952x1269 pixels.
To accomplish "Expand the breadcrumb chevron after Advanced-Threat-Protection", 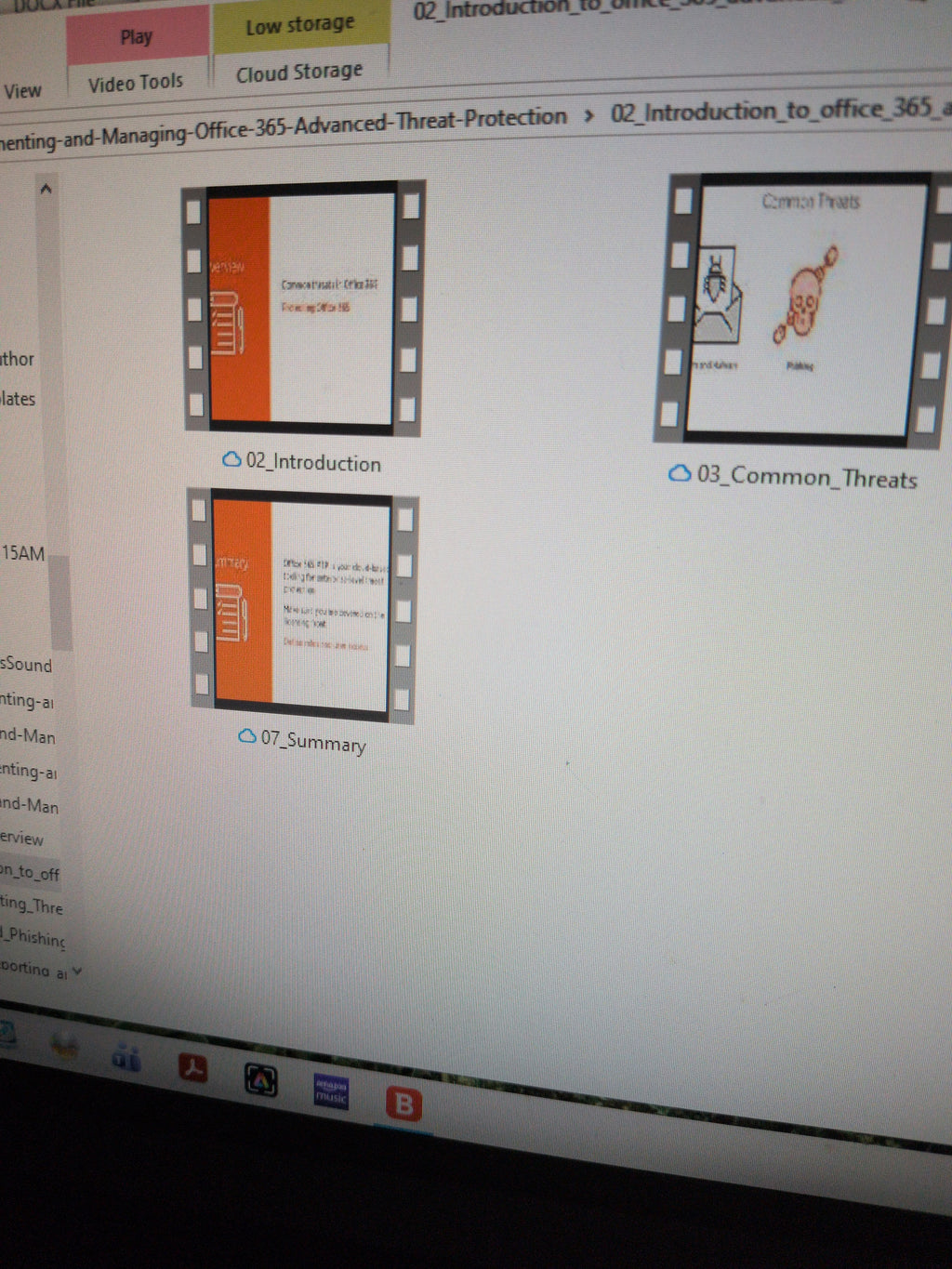I will tap(588, 115).
